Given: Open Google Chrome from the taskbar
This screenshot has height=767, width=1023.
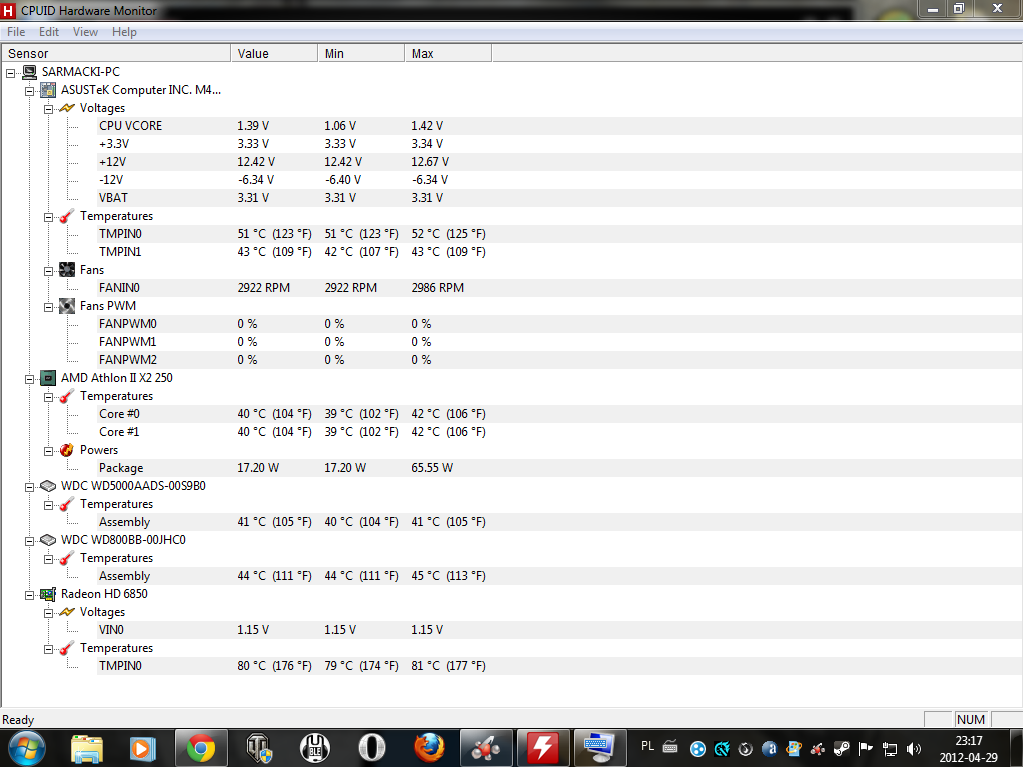Looking at the screenshot, I should (x=200, y=747).
